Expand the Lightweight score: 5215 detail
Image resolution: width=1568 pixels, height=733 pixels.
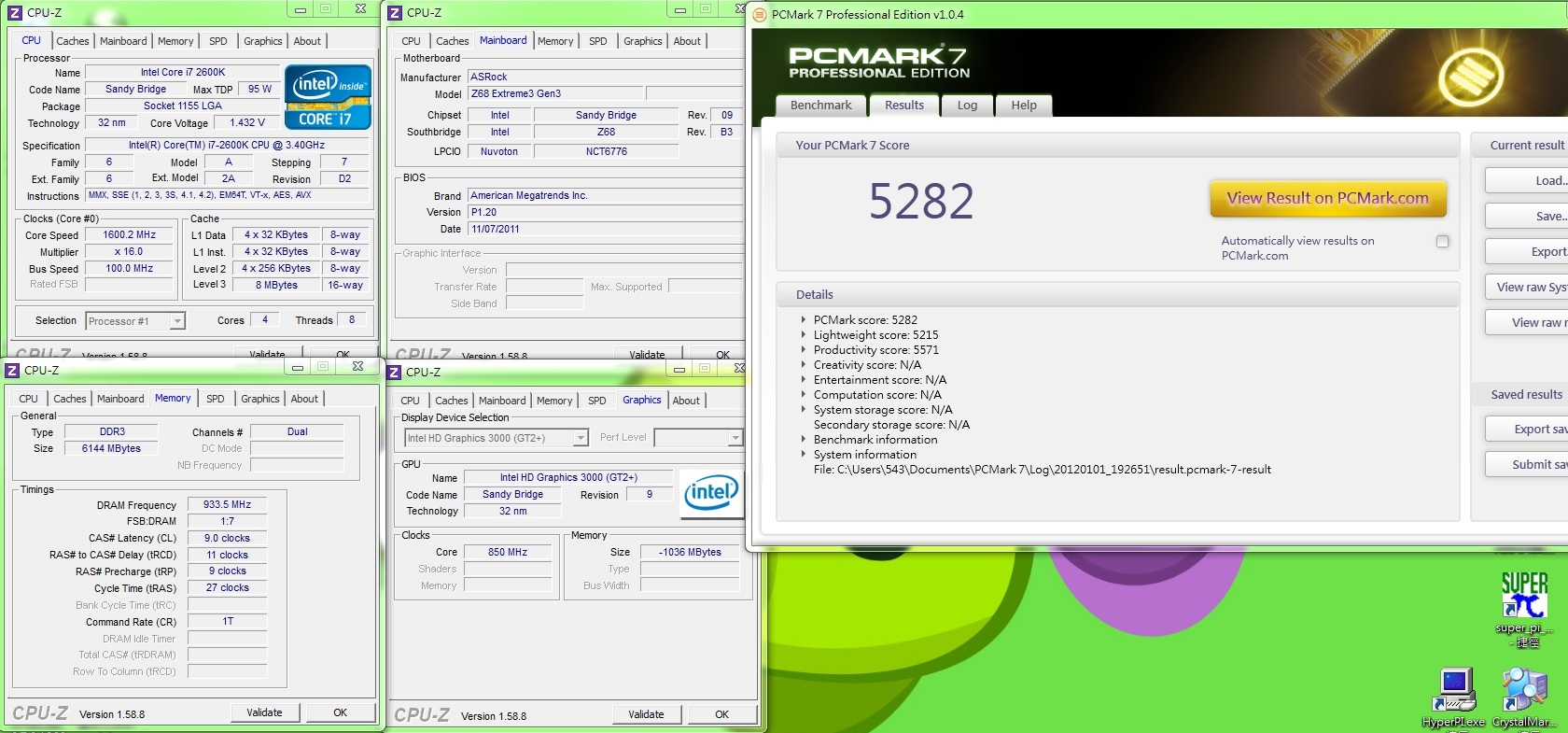pyautogui.click(x=803, y=334)
